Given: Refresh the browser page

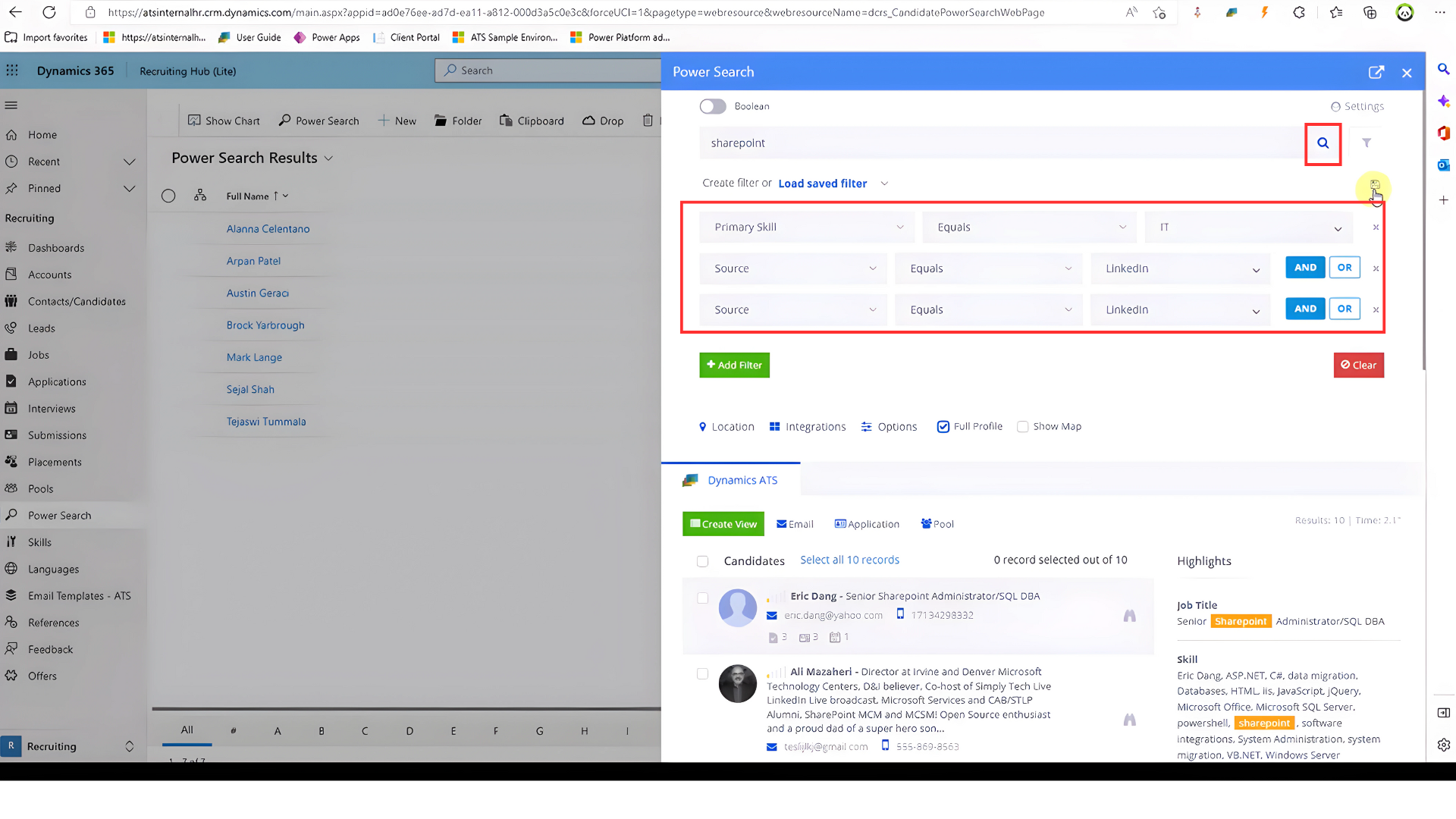Looking at the screenshot, I should coord(49,12).
